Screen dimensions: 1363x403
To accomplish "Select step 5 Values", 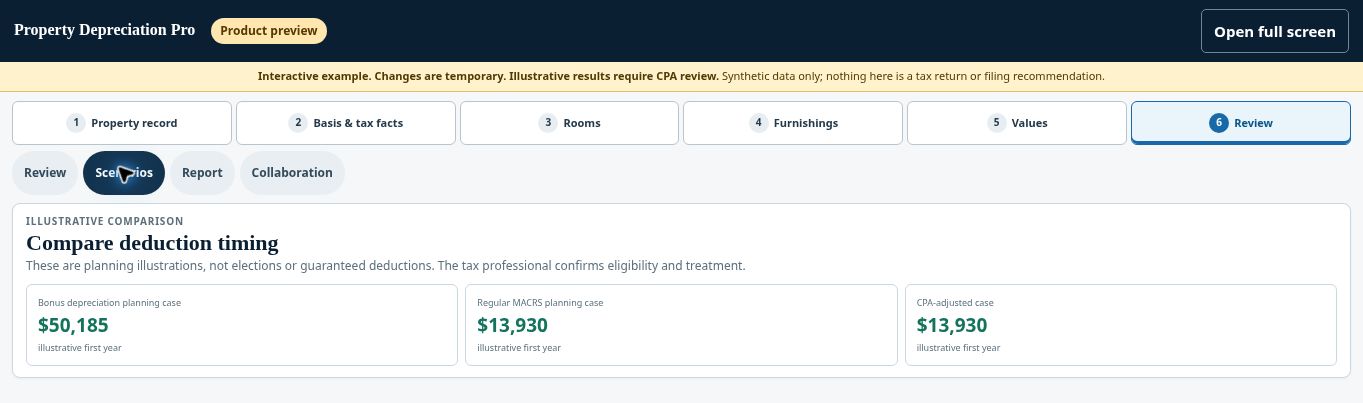I will pyautogui.click(x=1017, y=123).
